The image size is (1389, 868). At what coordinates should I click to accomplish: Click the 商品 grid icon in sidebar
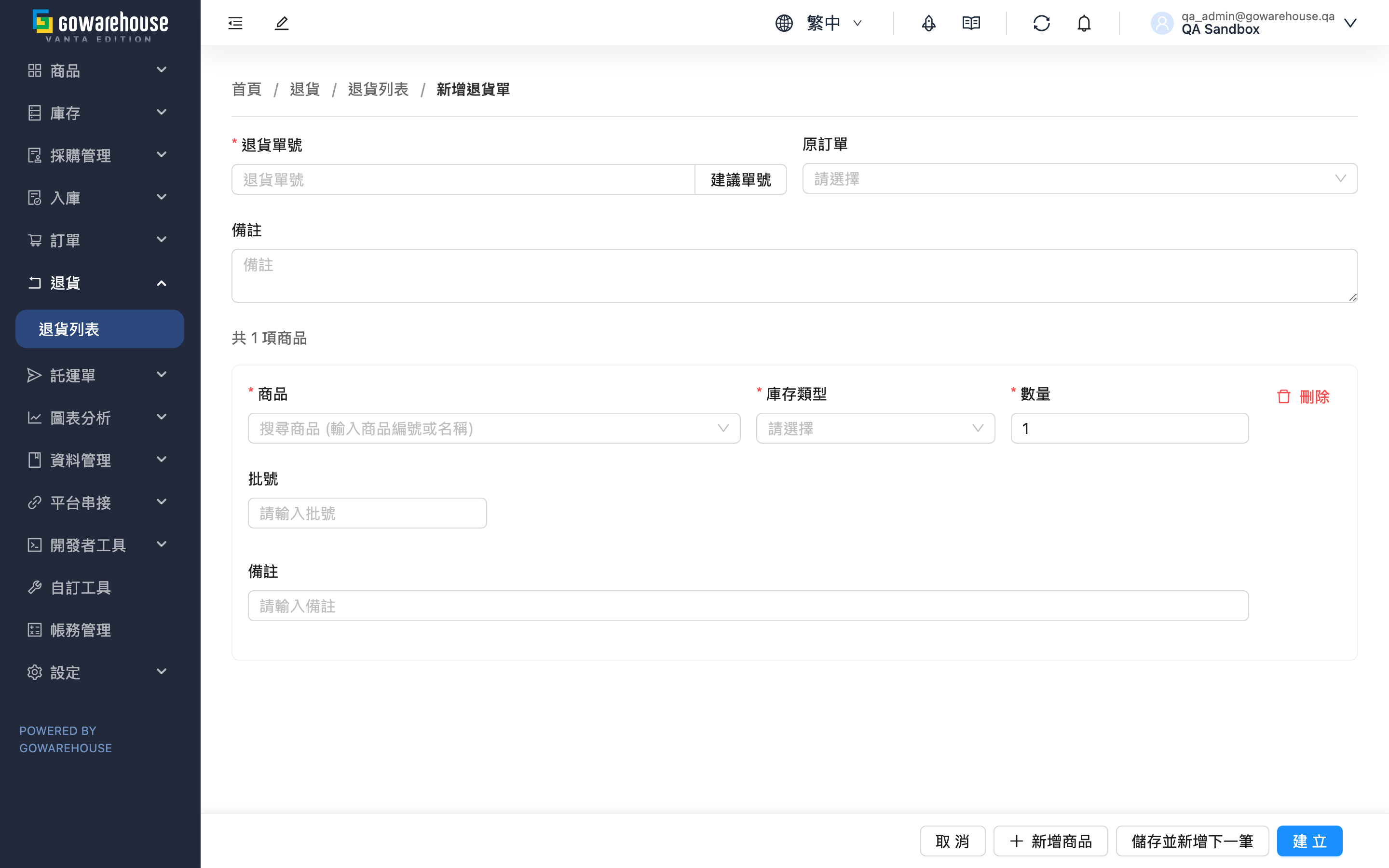(34, 70)
